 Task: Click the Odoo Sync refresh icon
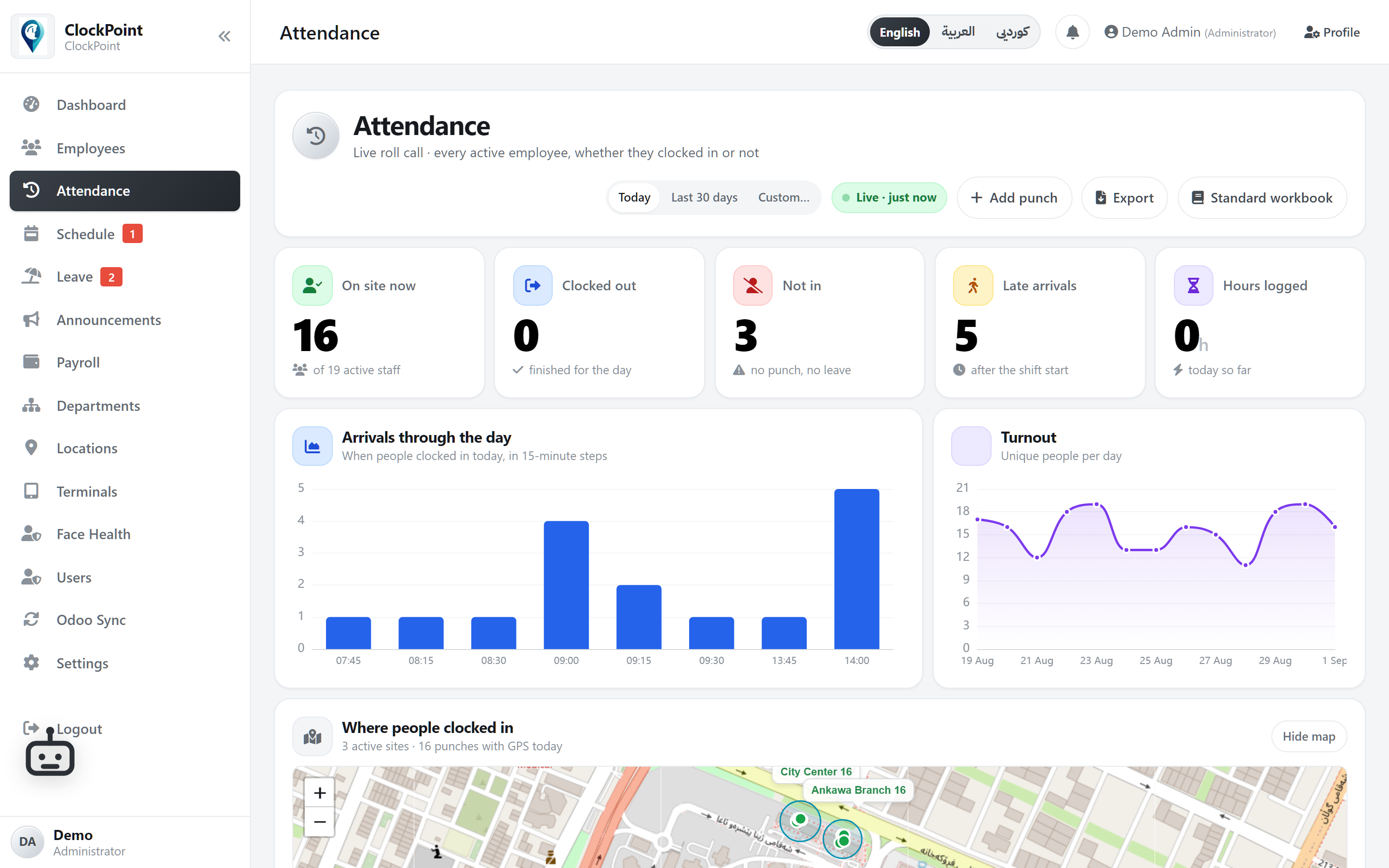(x=31, y=620)
